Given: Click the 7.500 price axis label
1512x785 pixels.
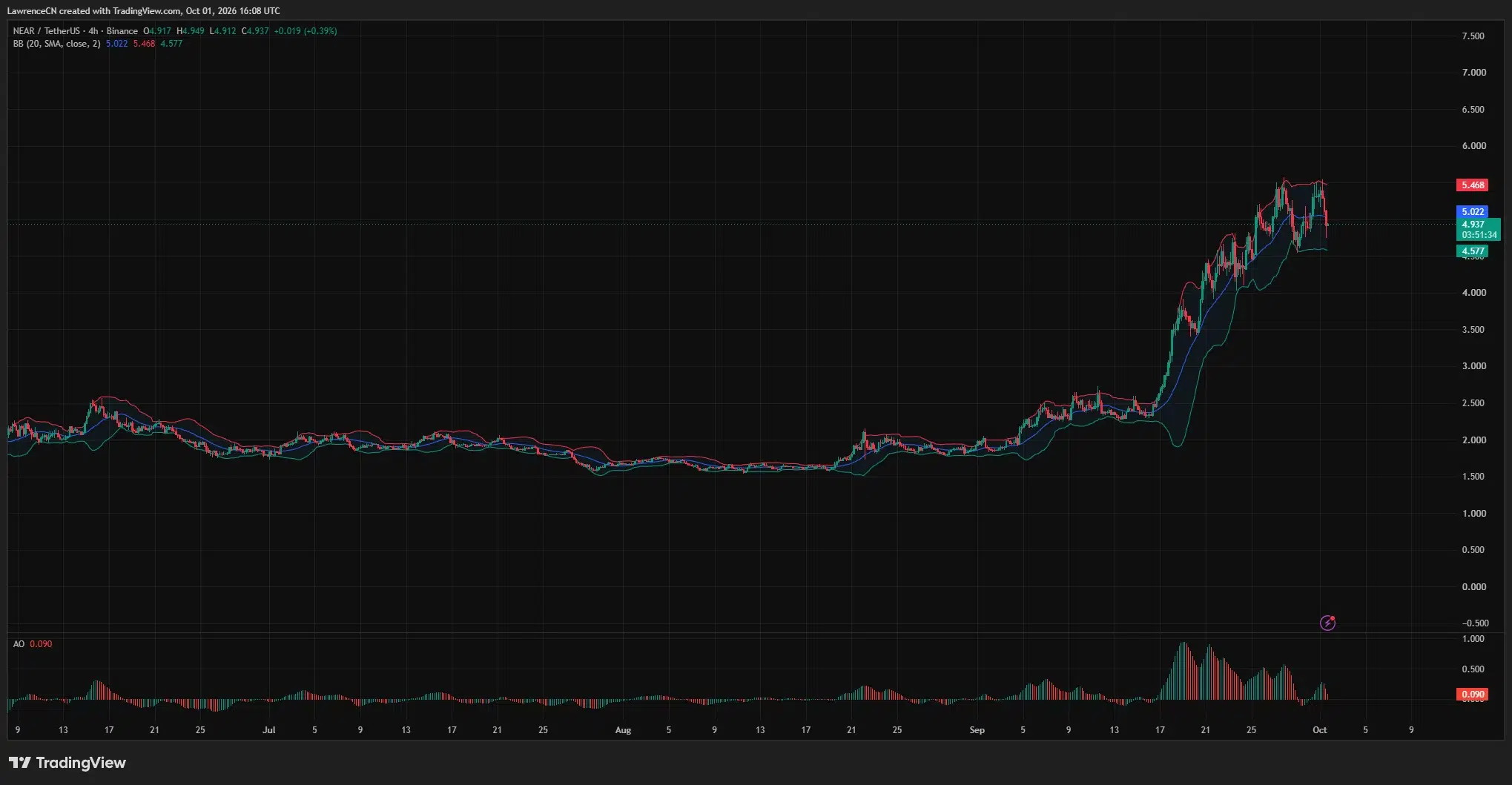Looking at the screenshot, I should [x=1473, y=36].
